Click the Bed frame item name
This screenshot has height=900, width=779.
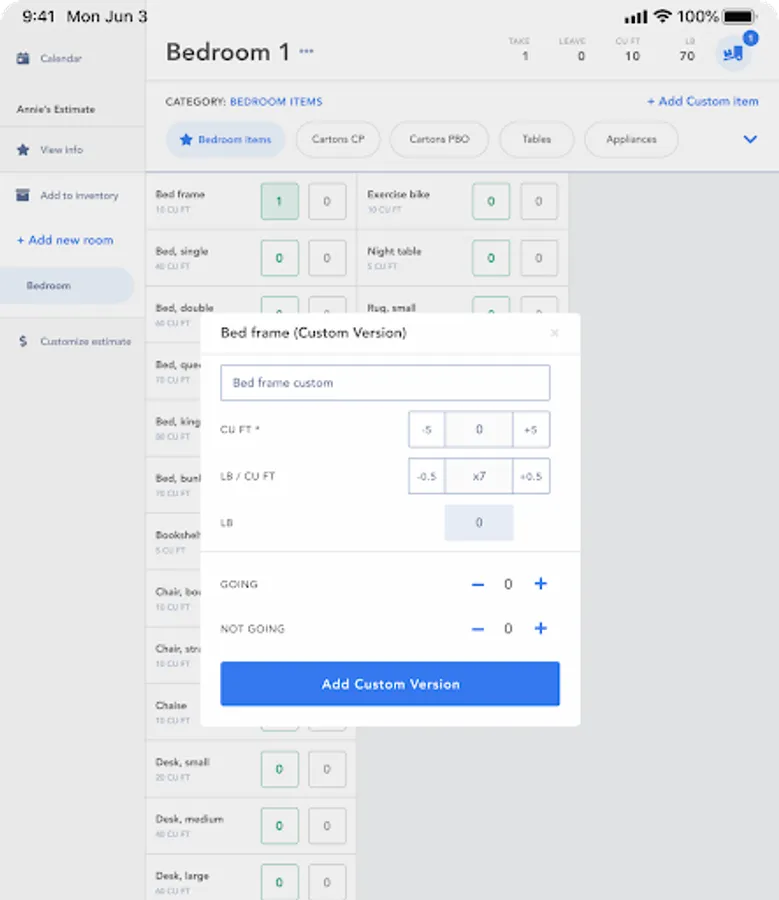(x=180, y=194)
